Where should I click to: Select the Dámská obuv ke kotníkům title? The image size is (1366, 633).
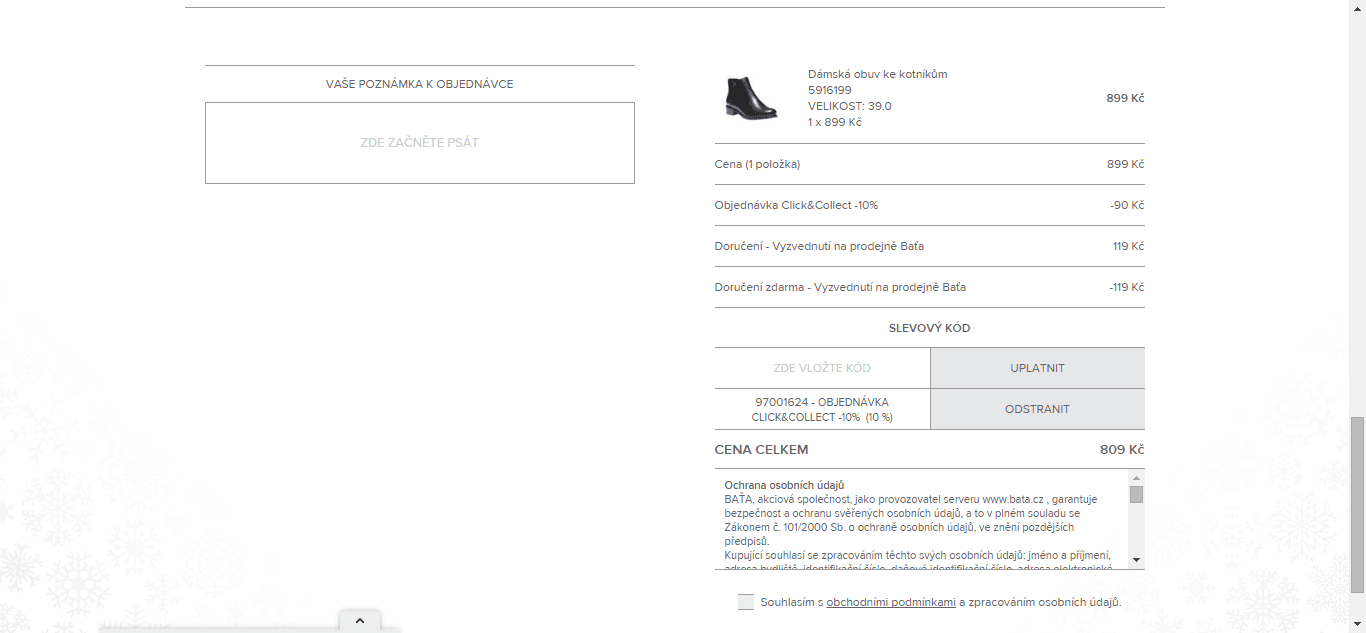877,74
